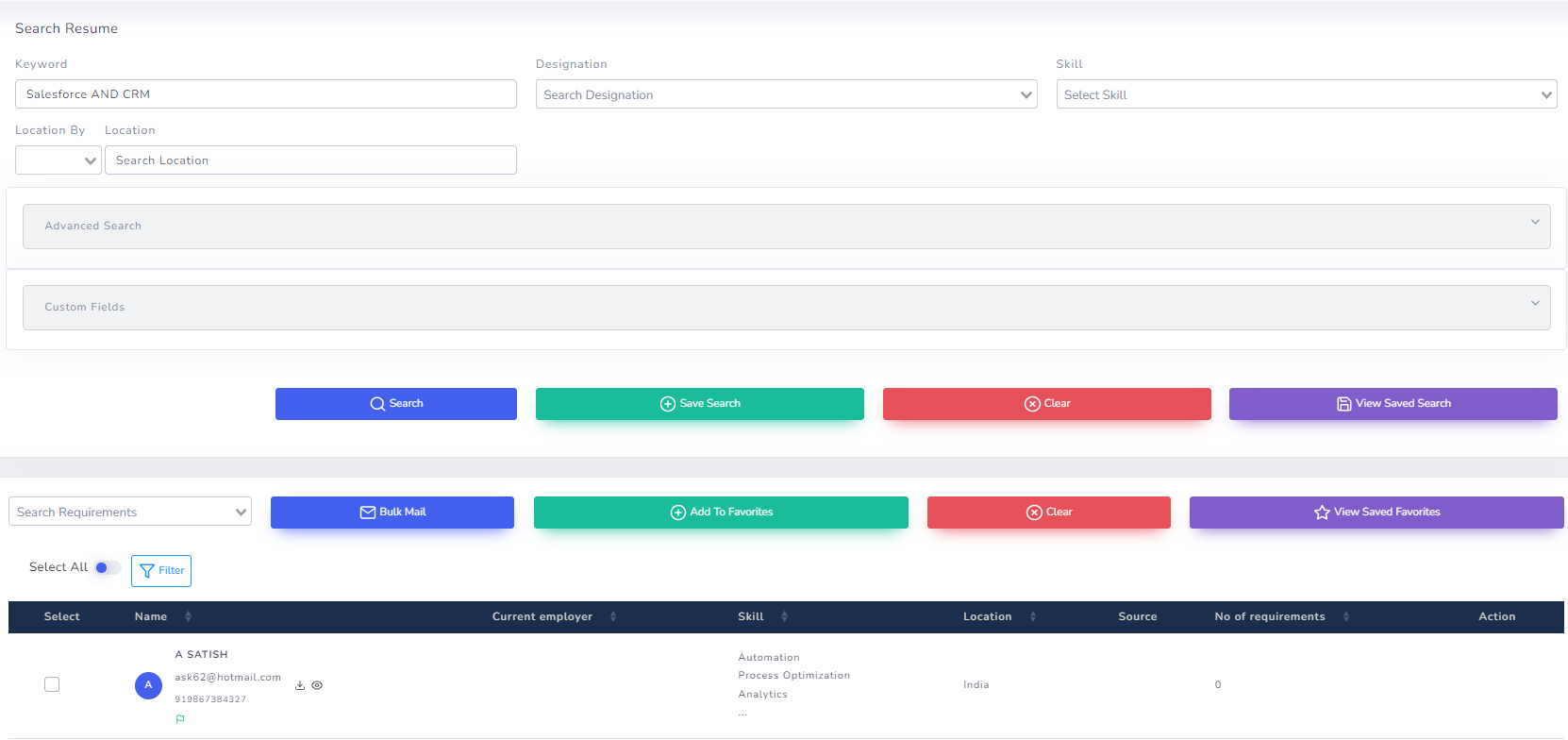
Task: Sort table by Skill column arrows
Action: click(x=784, y=616)
